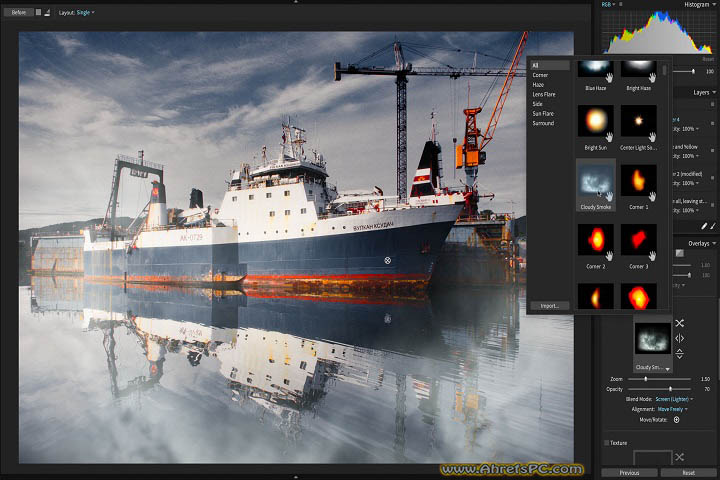Click the stamp icon in the top toolbar
720x480 pixels.
[47, 12]
